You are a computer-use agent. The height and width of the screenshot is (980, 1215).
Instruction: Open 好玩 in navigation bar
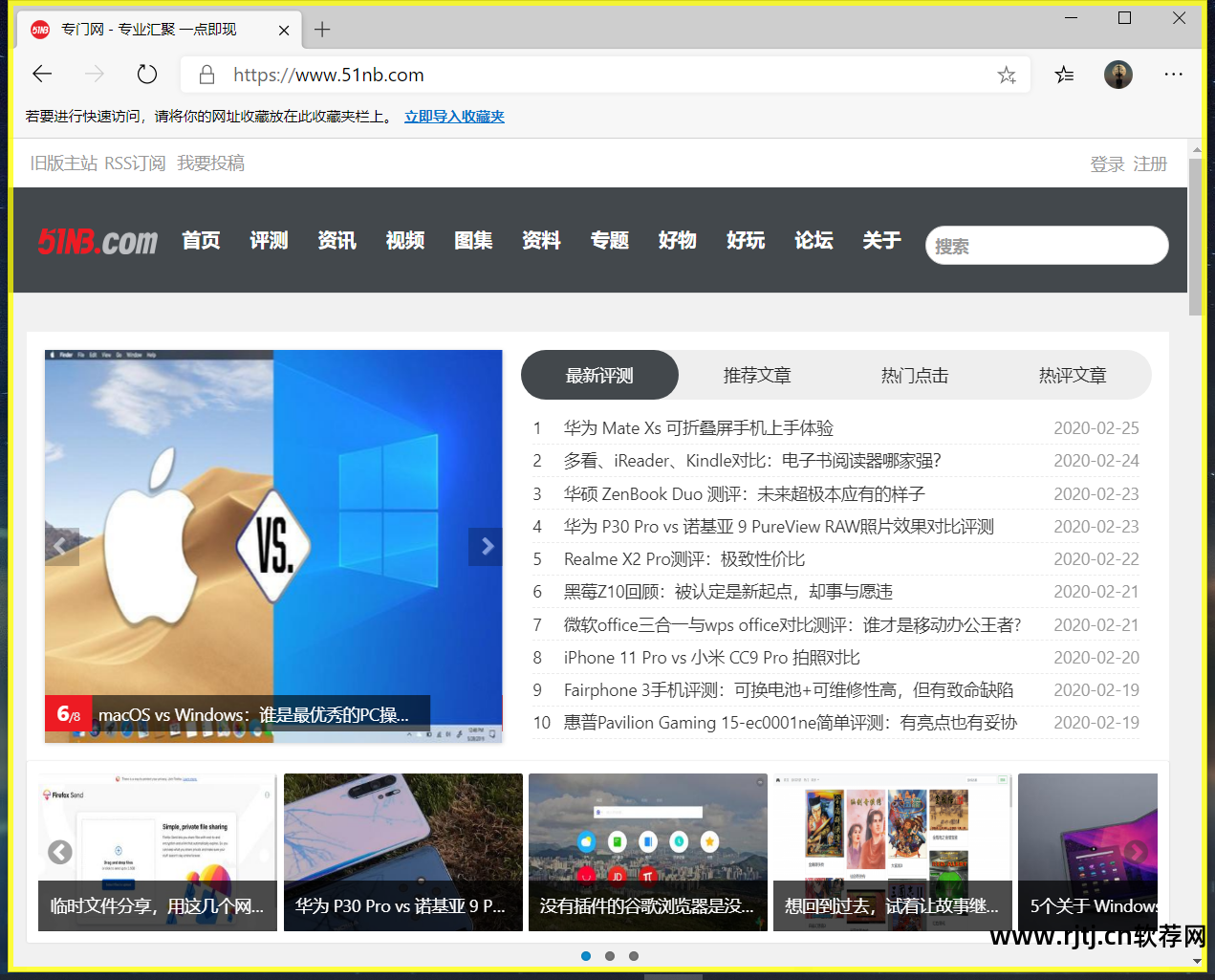(746, 241)
